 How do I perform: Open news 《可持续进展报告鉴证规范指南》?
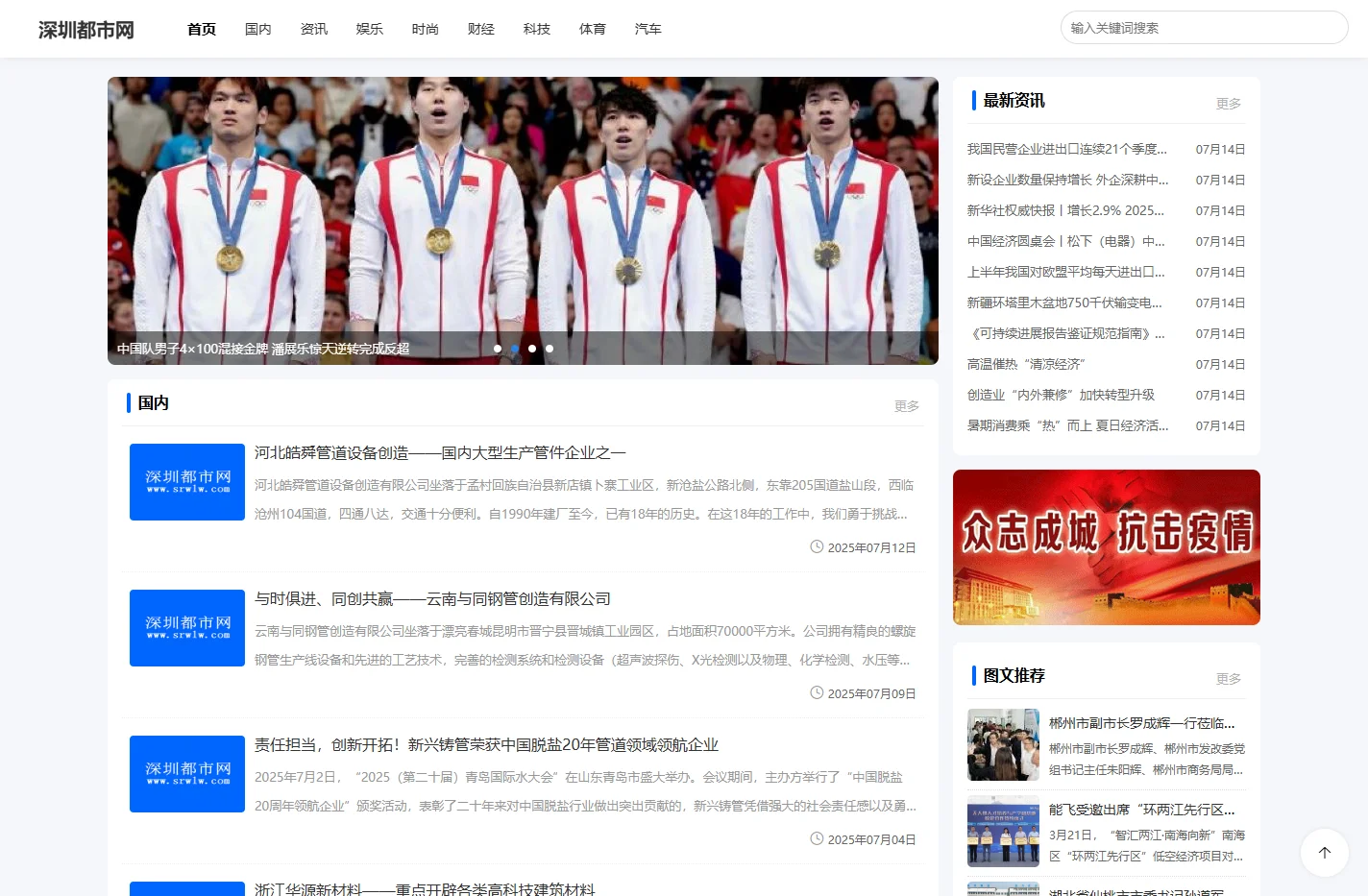1065,333
